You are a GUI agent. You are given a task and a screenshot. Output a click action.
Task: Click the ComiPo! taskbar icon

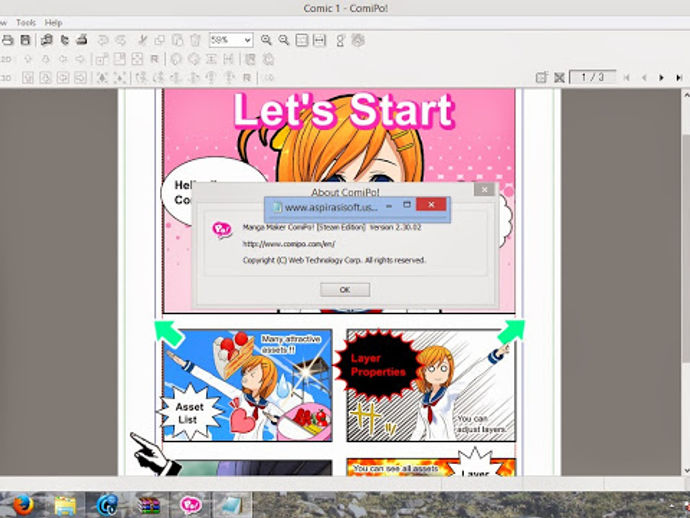pos(191,505)
